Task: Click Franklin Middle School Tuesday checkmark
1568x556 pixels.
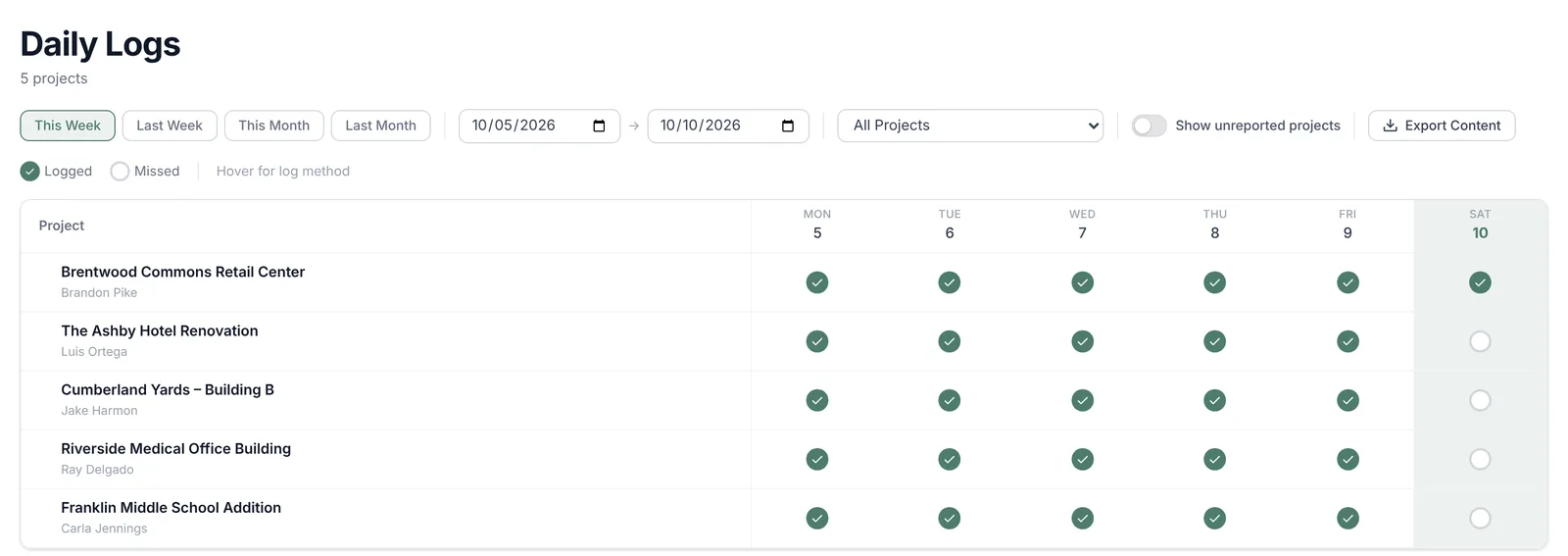Action: pos(950,518)
